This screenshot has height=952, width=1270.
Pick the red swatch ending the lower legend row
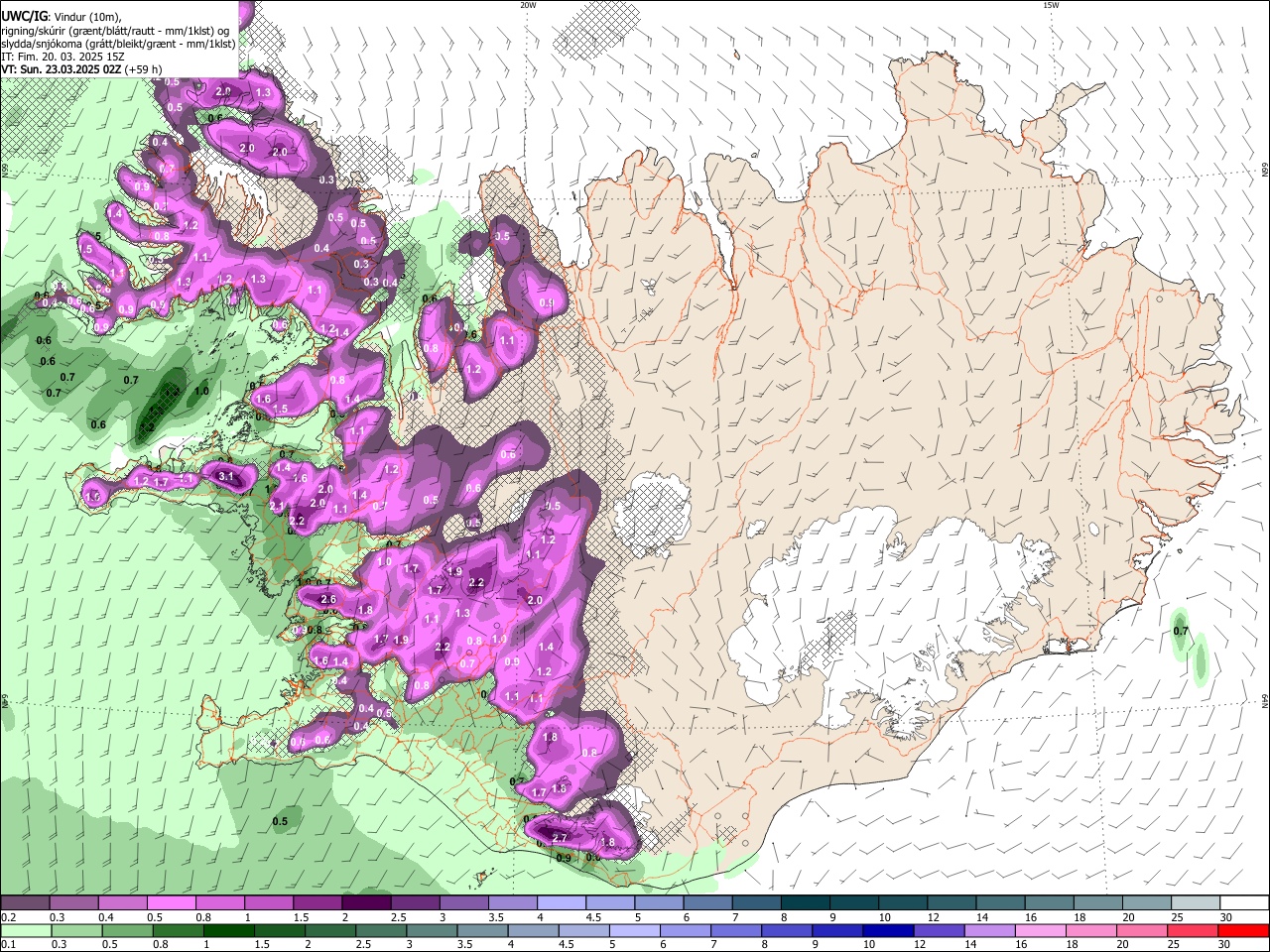[1245, 930]
